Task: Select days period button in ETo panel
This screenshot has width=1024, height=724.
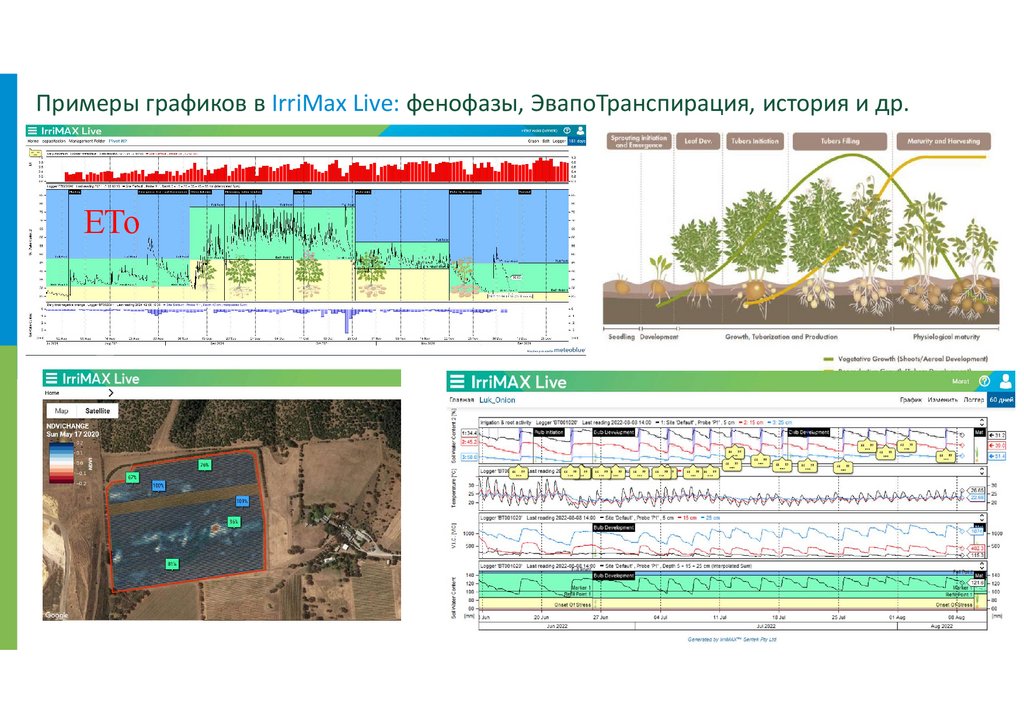Action: click(577, 141)
